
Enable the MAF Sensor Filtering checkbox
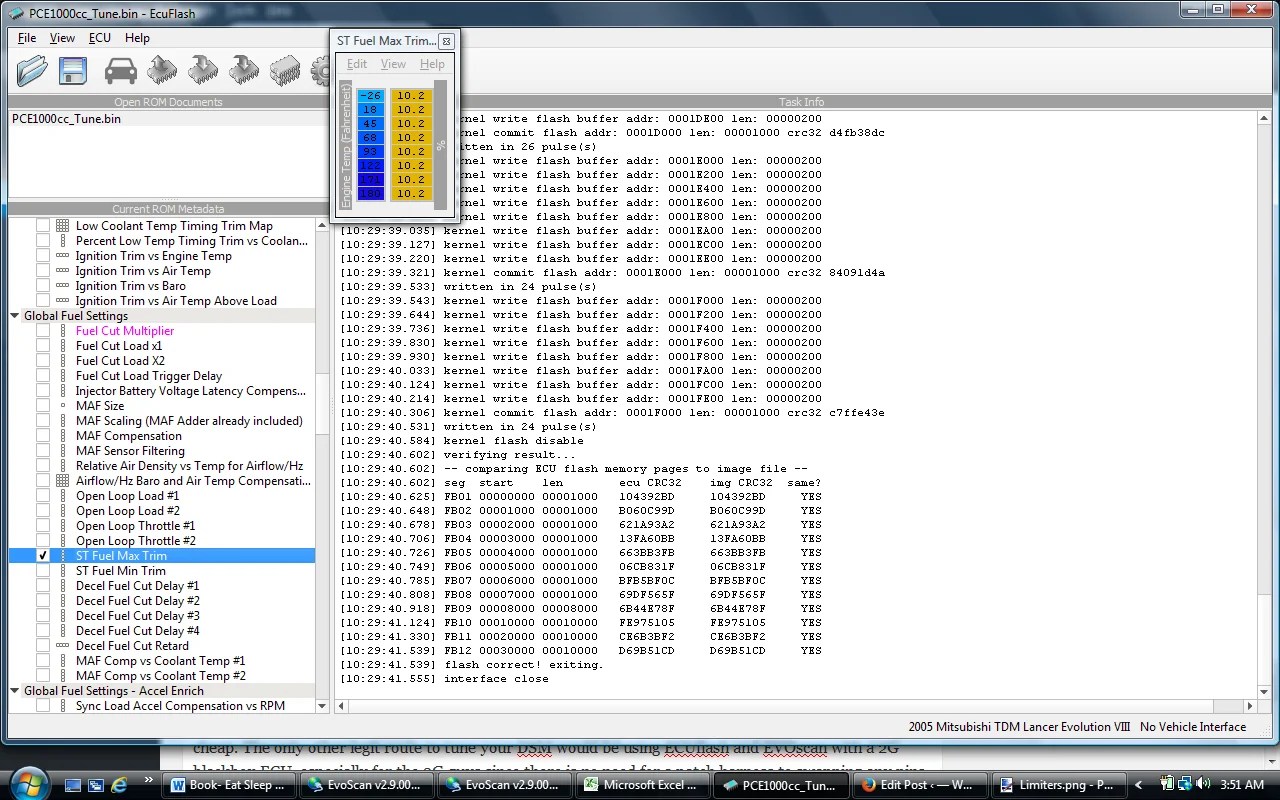click(43, 451)
